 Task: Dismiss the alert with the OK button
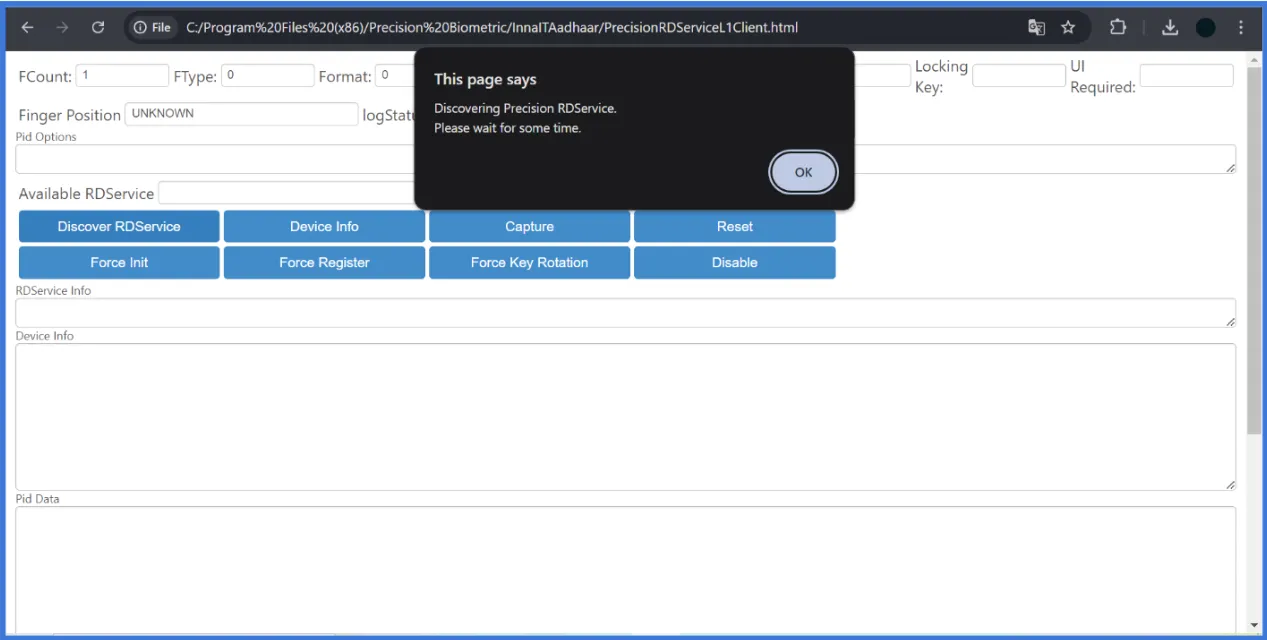click(803, 172)
